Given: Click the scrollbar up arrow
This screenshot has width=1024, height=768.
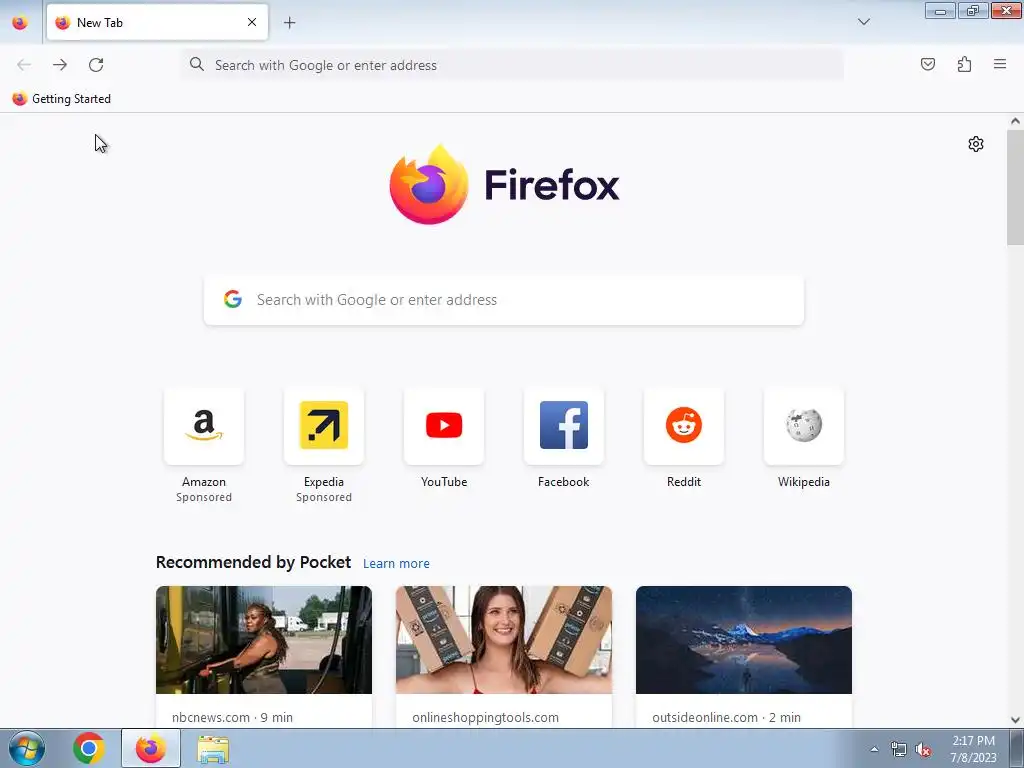Looking at the screenshot, I should click(x=1015, y=121).
